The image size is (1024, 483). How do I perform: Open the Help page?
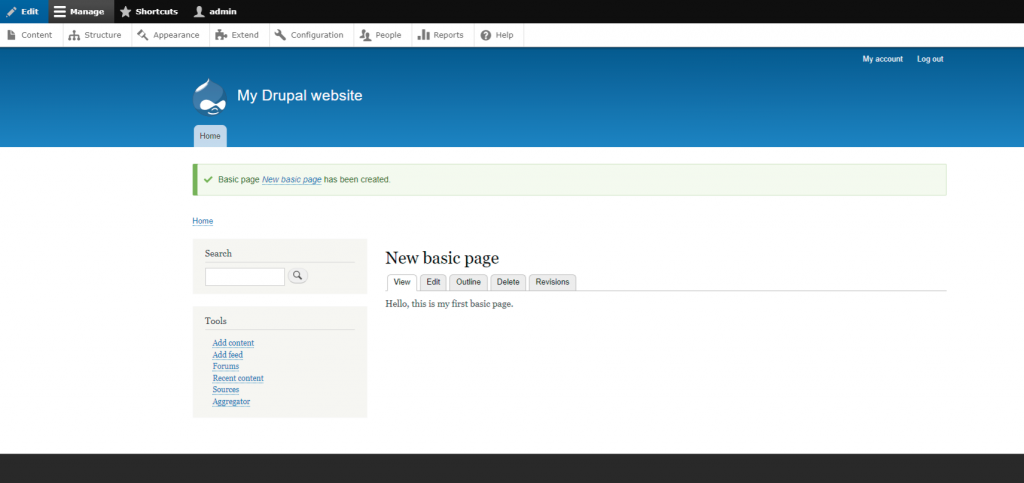click(496, 35)
